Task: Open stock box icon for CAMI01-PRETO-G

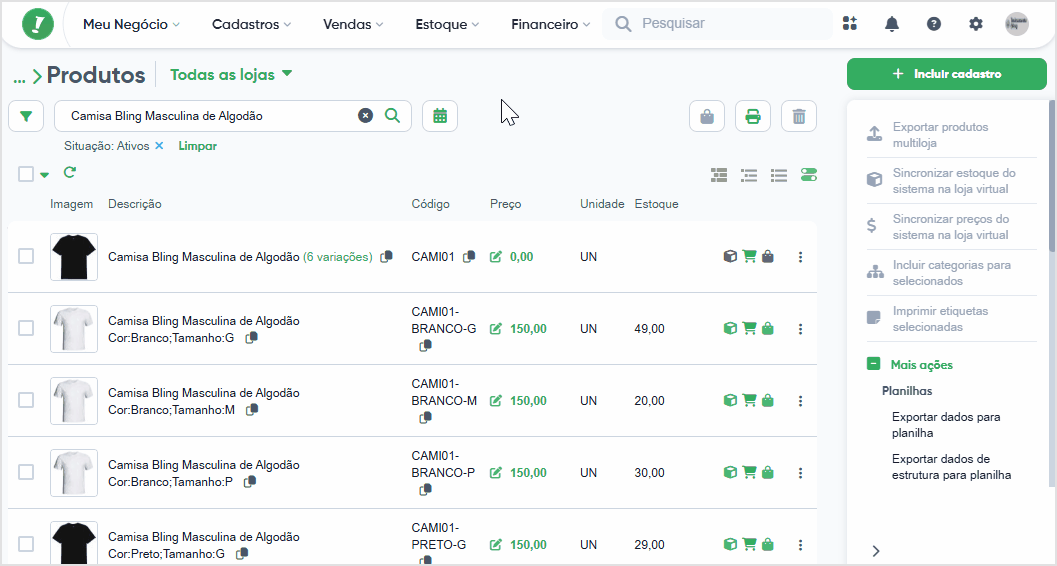Action: tap(729, 544)
